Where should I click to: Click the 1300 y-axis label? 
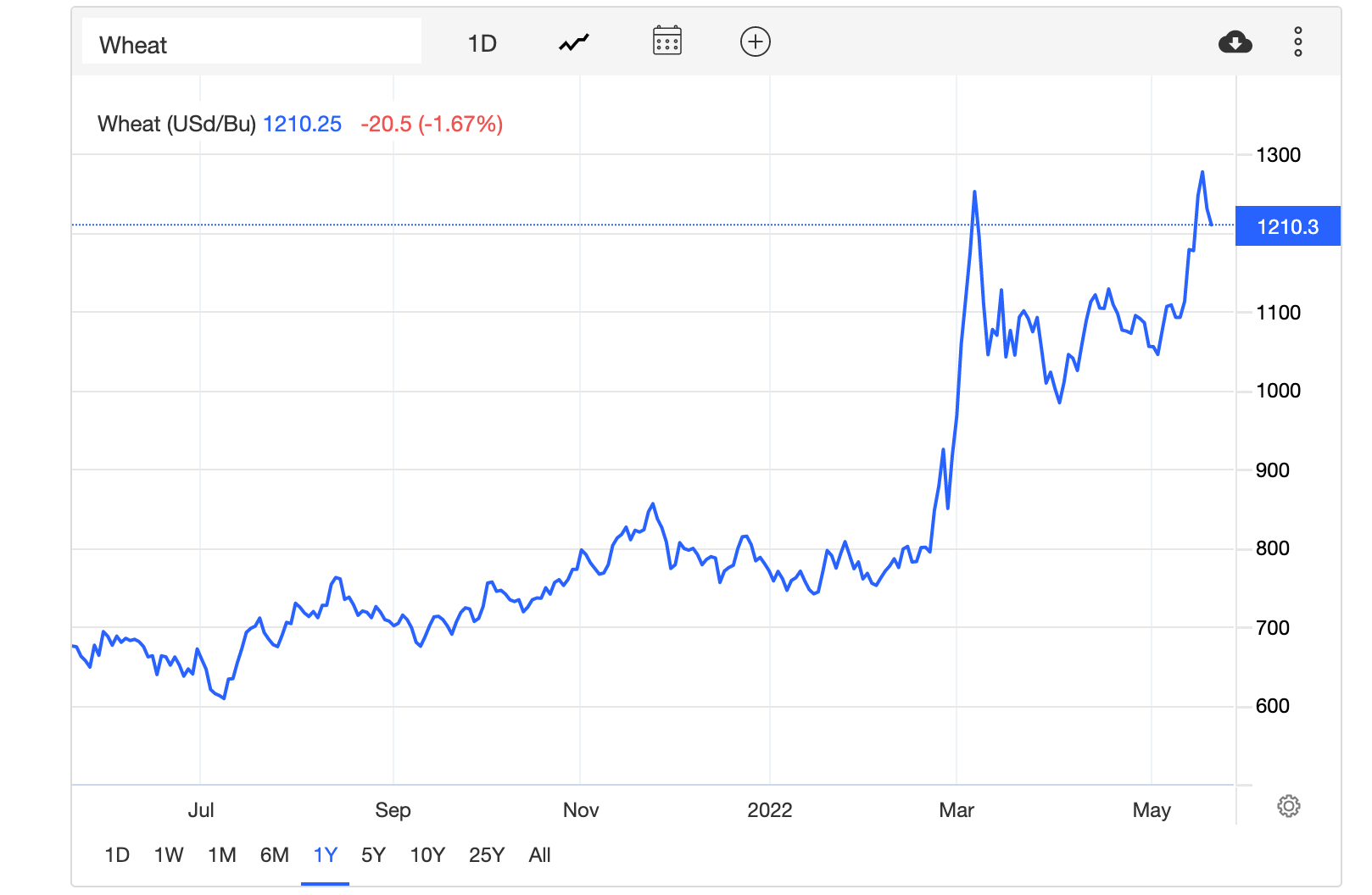pyautogui.click(x=1278, y=155)
